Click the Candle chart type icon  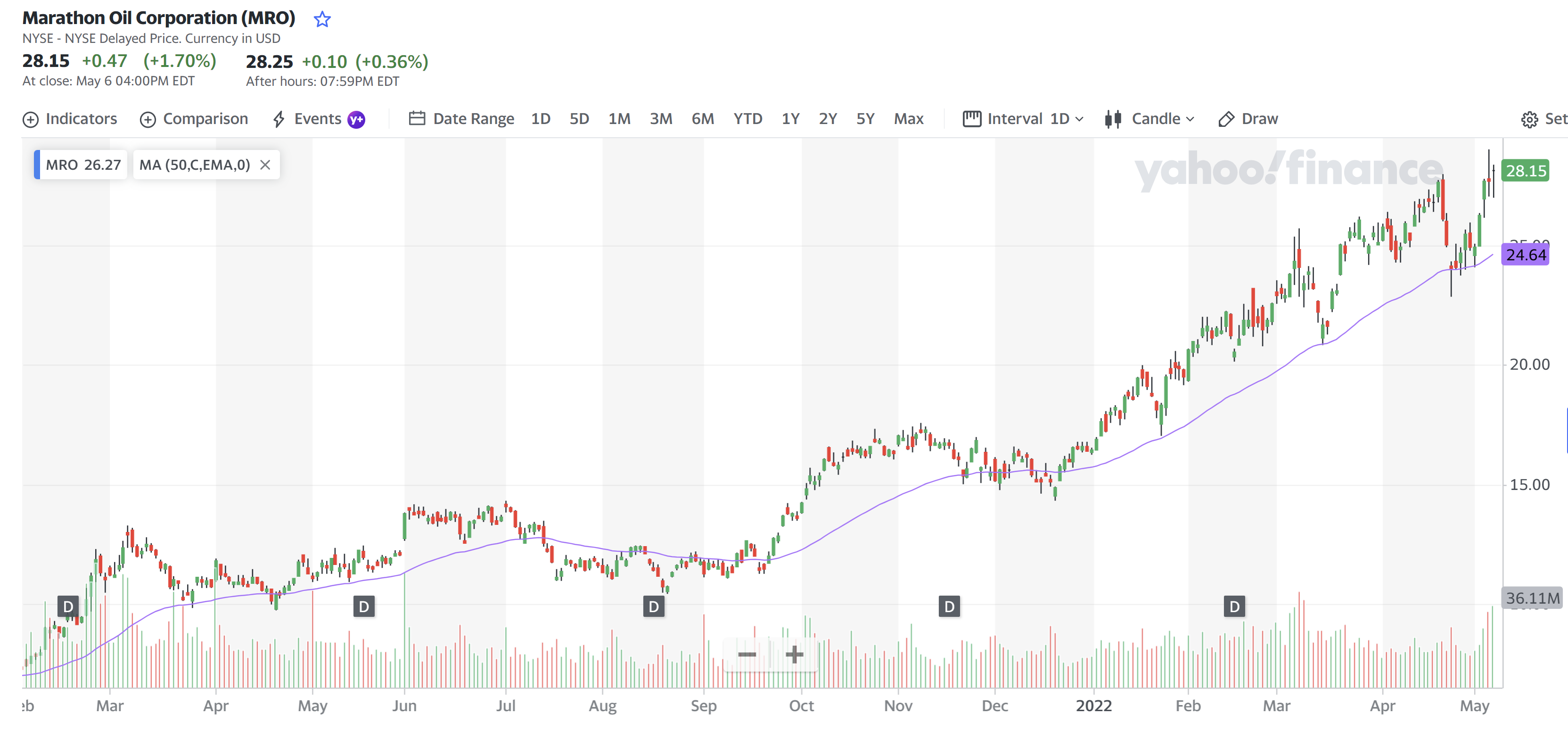[1113, 119]
